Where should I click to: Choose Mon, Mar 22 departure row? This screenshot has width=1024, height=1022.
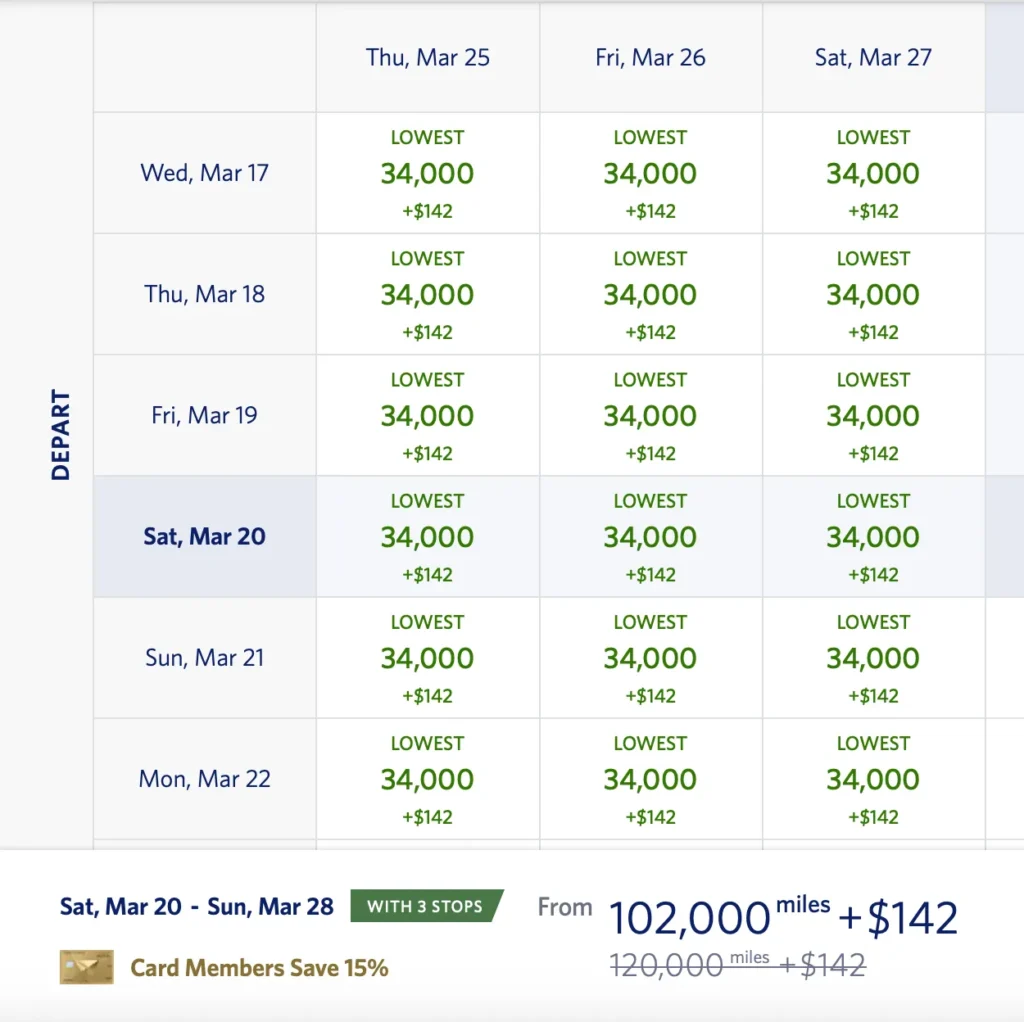[204, 779]
